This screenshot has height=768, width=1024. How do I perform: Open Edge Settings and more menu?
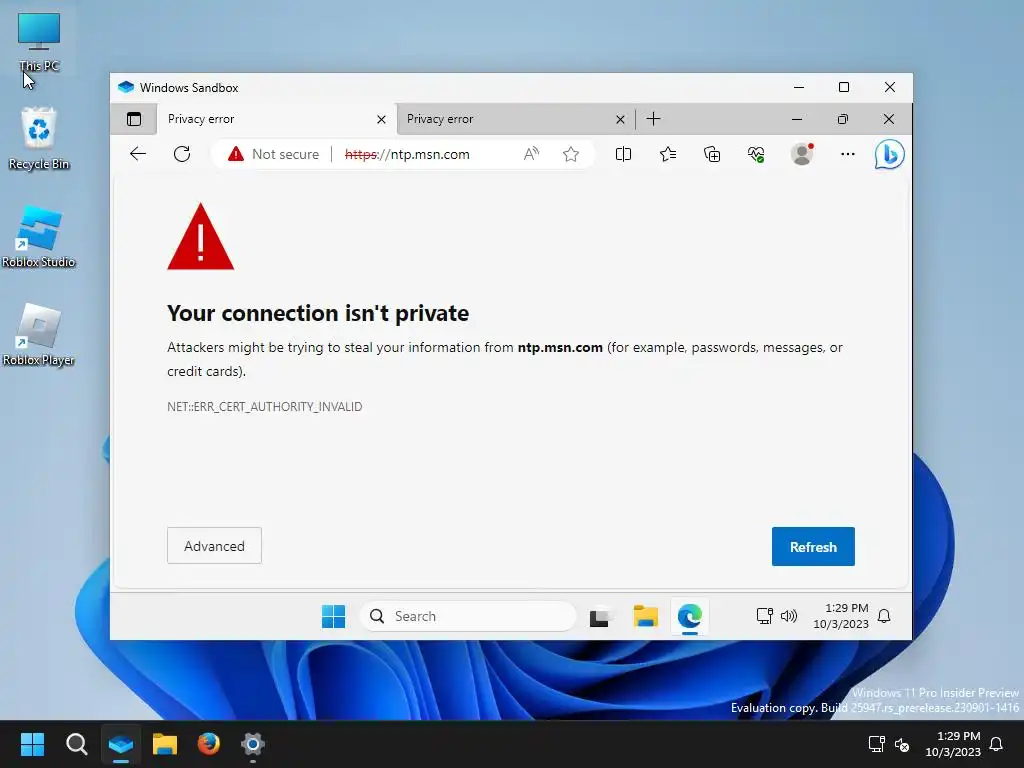point(848,154)
